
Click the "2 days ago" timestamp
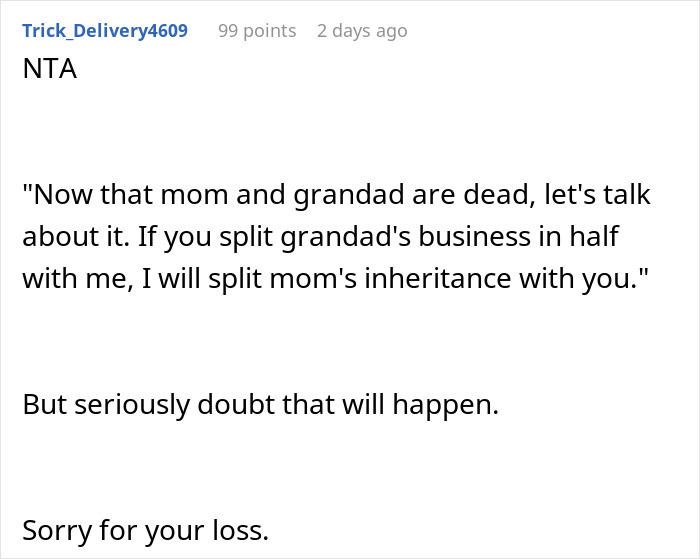(362, 31)
